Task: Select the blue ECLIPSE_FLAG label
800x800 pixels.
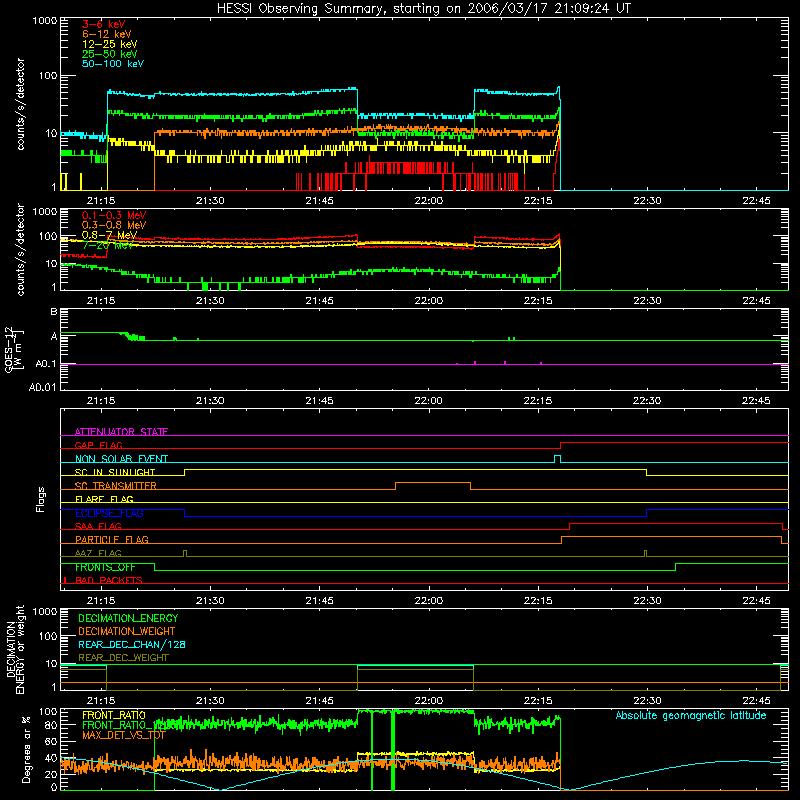Action: tap(109, 513)
